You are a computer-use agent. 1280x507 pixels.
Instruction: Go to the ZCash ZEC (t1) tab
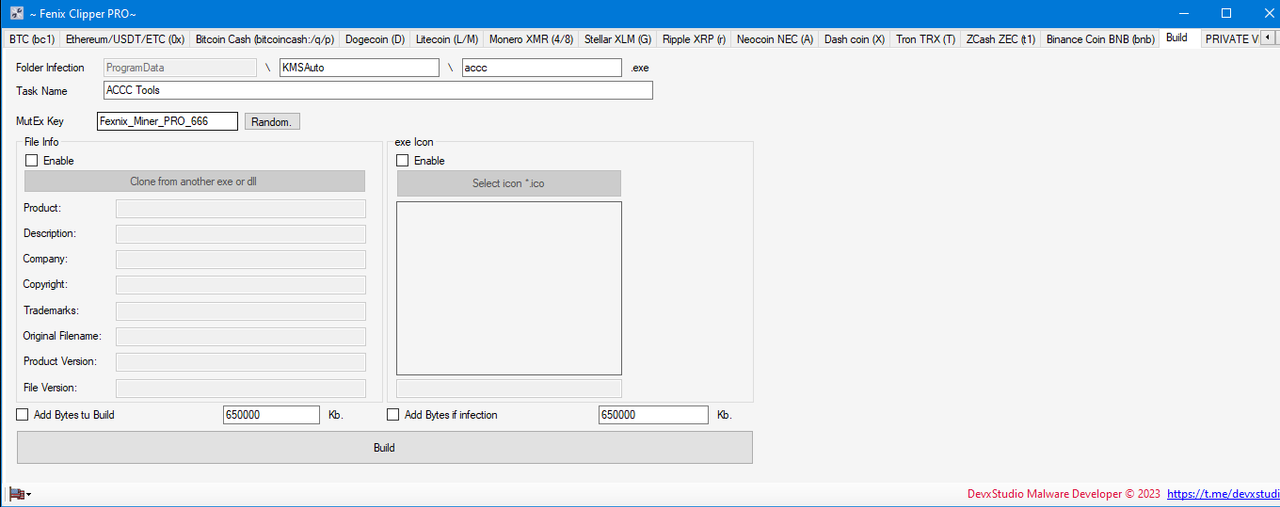pos(1001,39)
